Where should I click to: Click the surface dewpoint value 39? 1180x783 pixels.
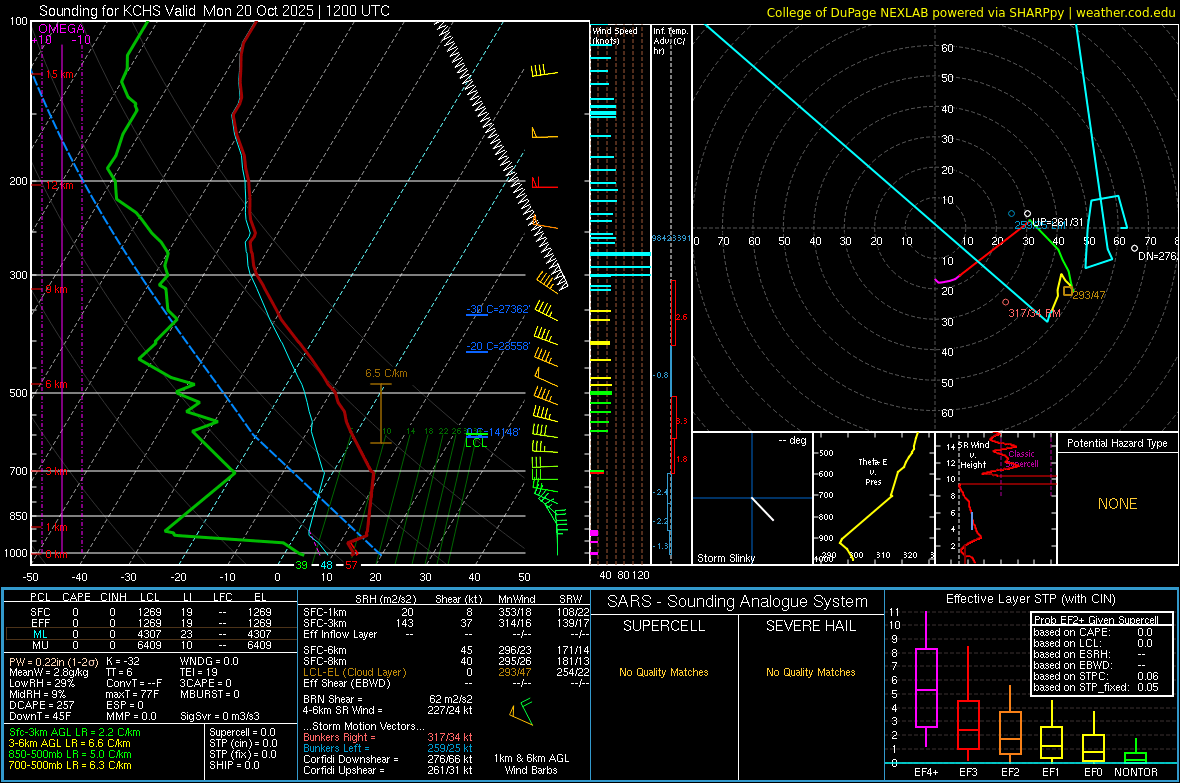301,565
